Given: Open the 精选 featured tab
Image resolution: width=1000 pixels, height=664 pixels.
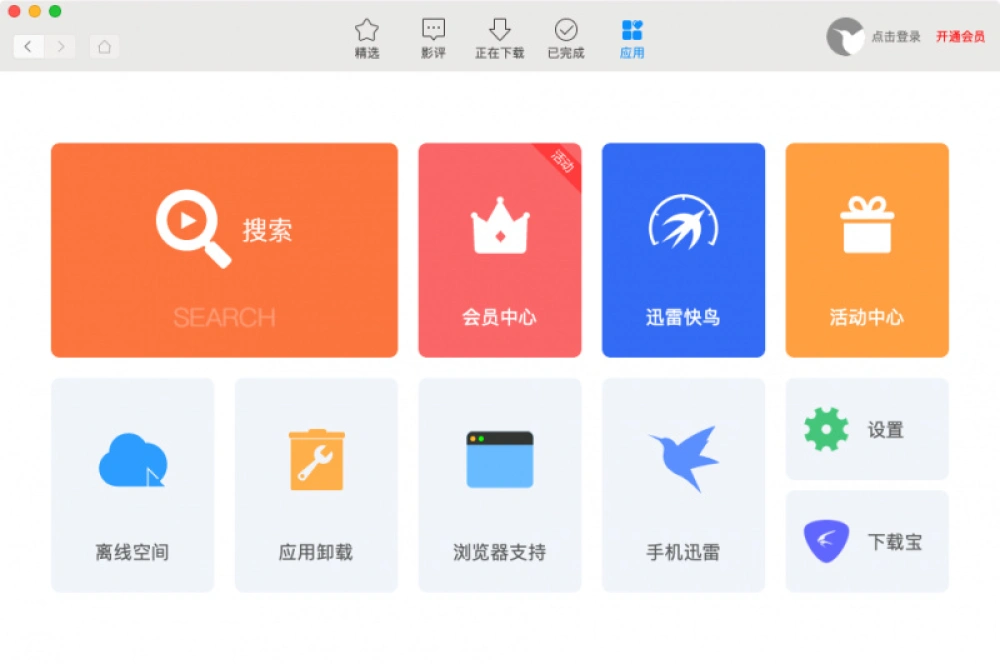Looking at the screenshot, I should pyautogui.click(x=367, y=38).
